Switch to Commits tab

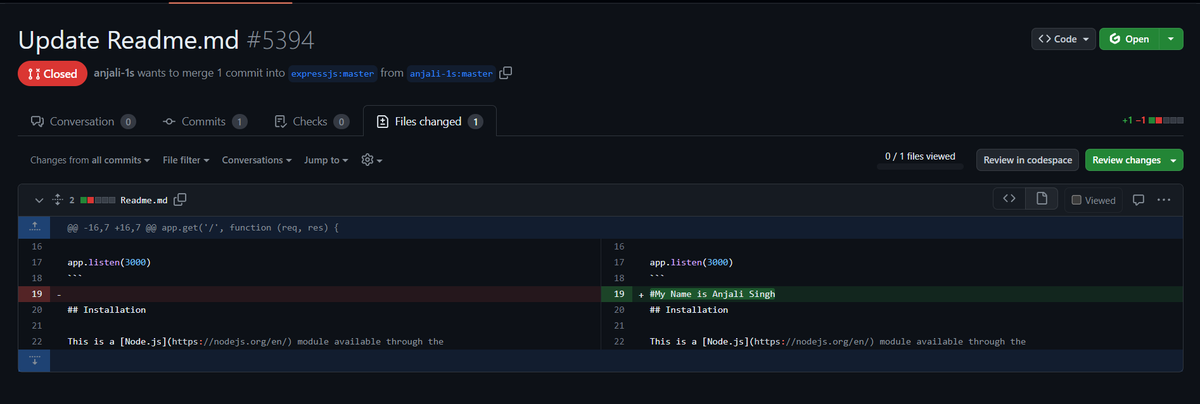(x=205, y=122)
